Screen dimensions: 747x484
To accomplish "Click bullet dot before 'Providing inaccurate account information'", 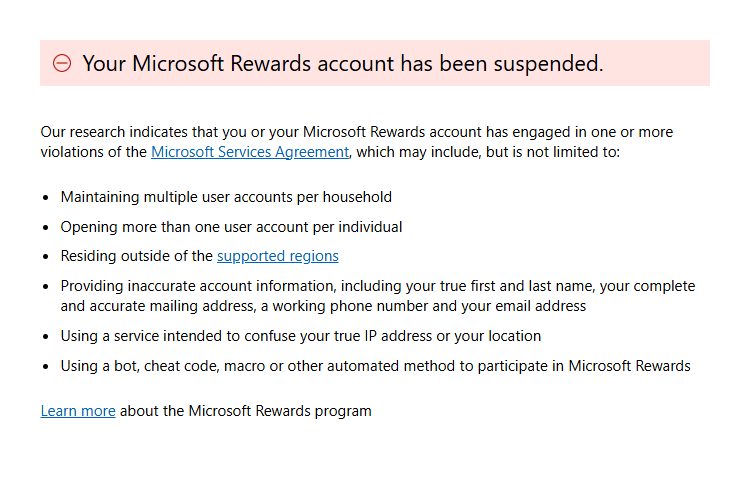I will 47,287.
